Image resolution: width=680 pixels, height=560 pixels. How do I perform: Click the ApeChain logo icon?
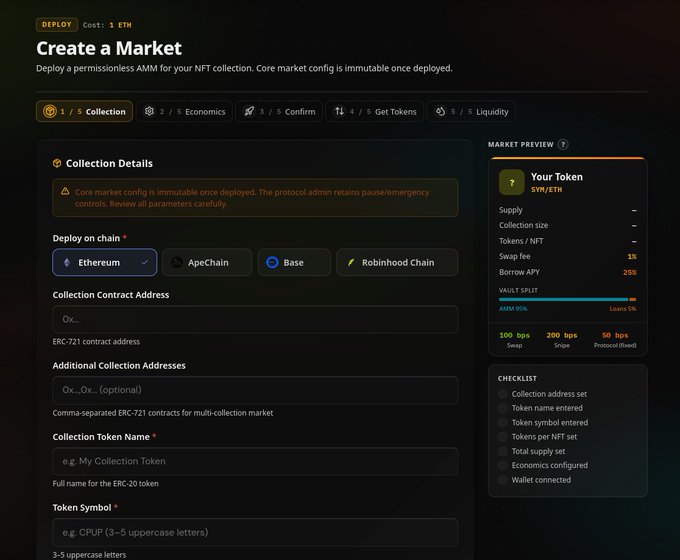coord(177,262)
